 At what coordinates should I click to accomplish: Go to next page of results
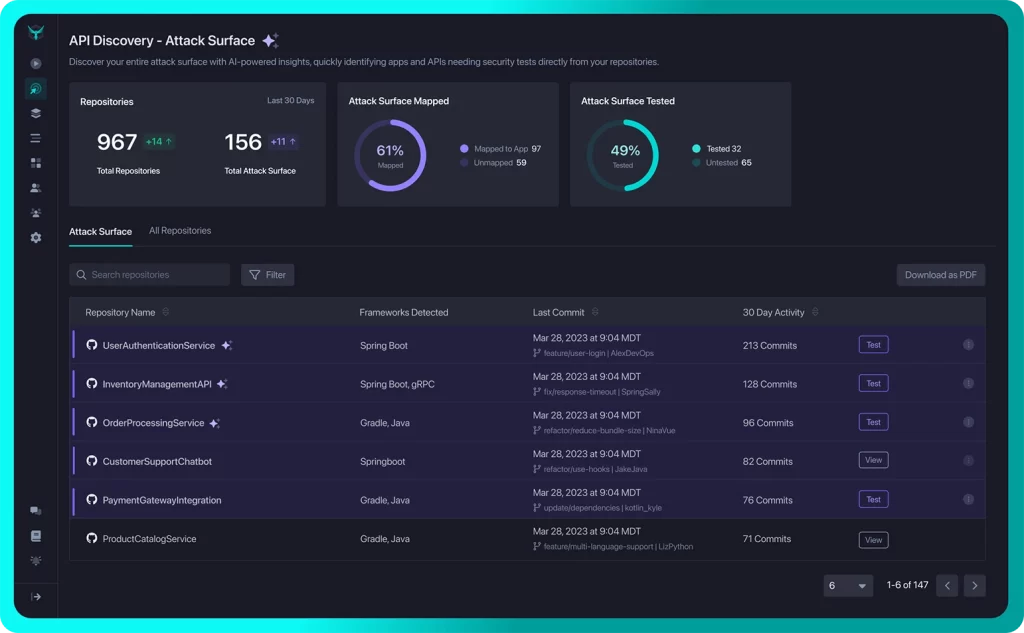click(975, 586)
